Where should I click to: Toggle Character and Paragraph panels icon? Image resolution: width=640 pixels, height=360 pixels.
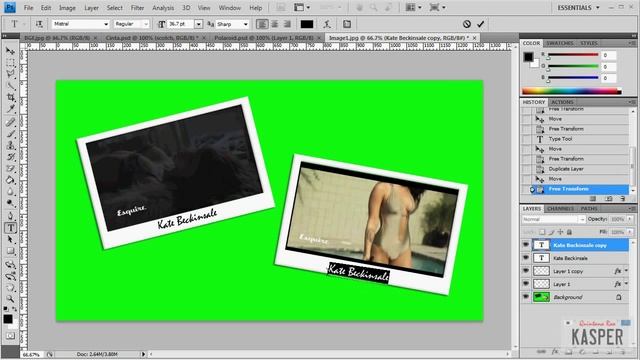point(347,24)
